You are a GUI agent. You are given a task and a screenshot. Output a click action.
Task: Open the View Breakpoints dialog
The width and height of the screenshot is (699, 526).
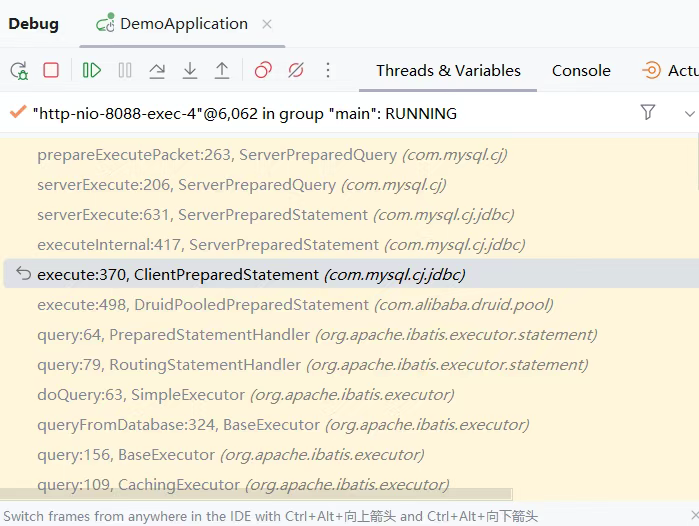click(x=263, y=70)
